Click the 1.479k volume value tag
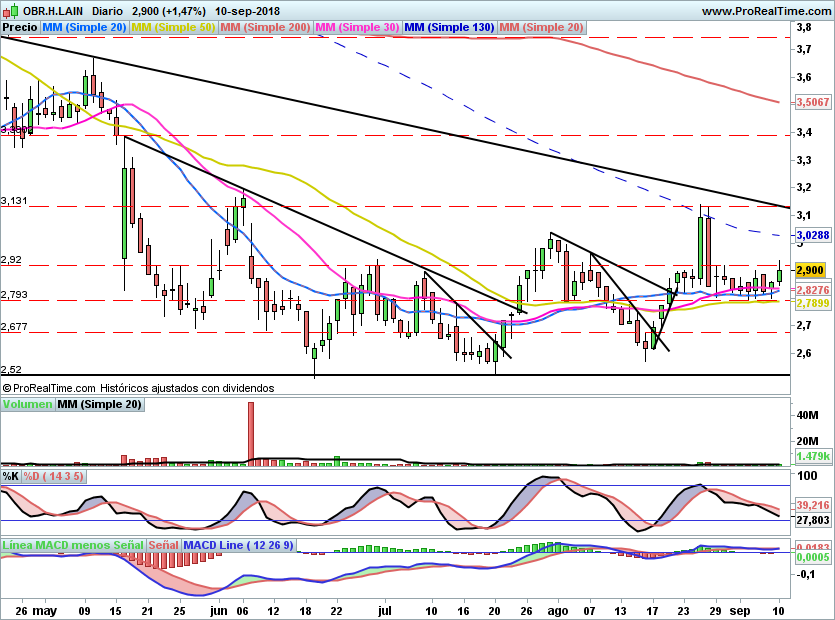 [811, 456]
